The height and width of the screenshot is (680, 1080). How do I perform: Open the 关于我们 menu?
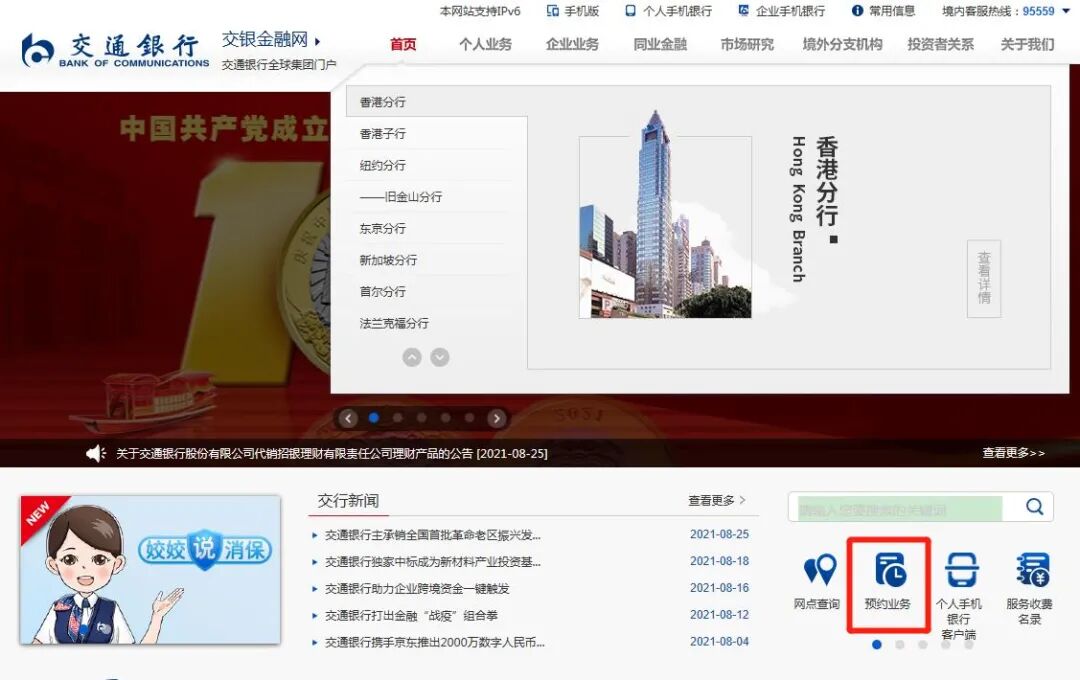point(1028,45)
